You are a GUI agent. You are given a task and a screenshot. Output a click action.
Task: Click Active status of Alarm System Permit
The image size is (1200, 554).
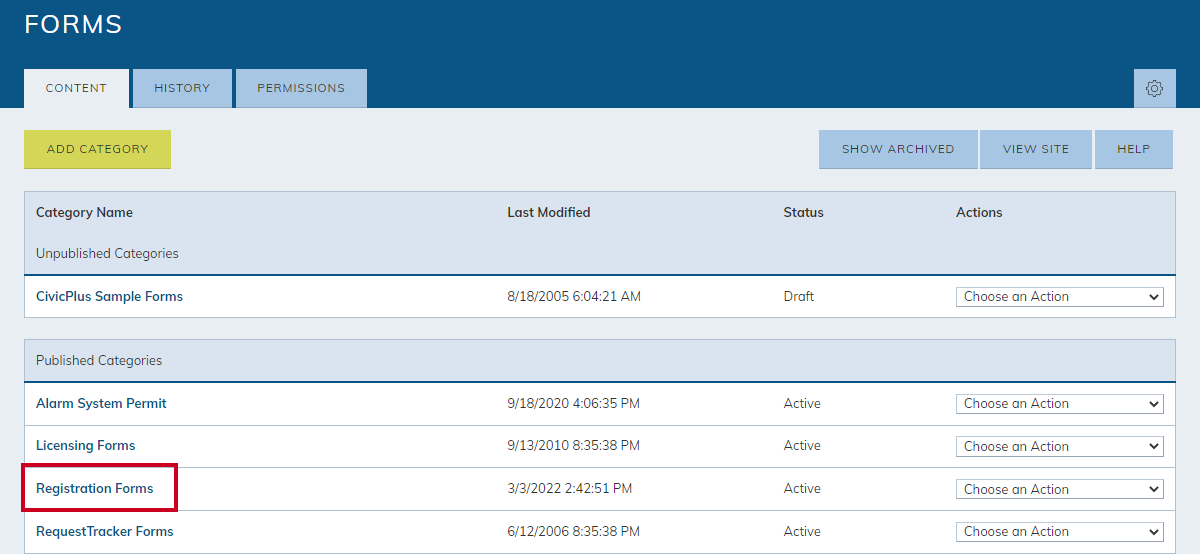(x=802, y=403)
